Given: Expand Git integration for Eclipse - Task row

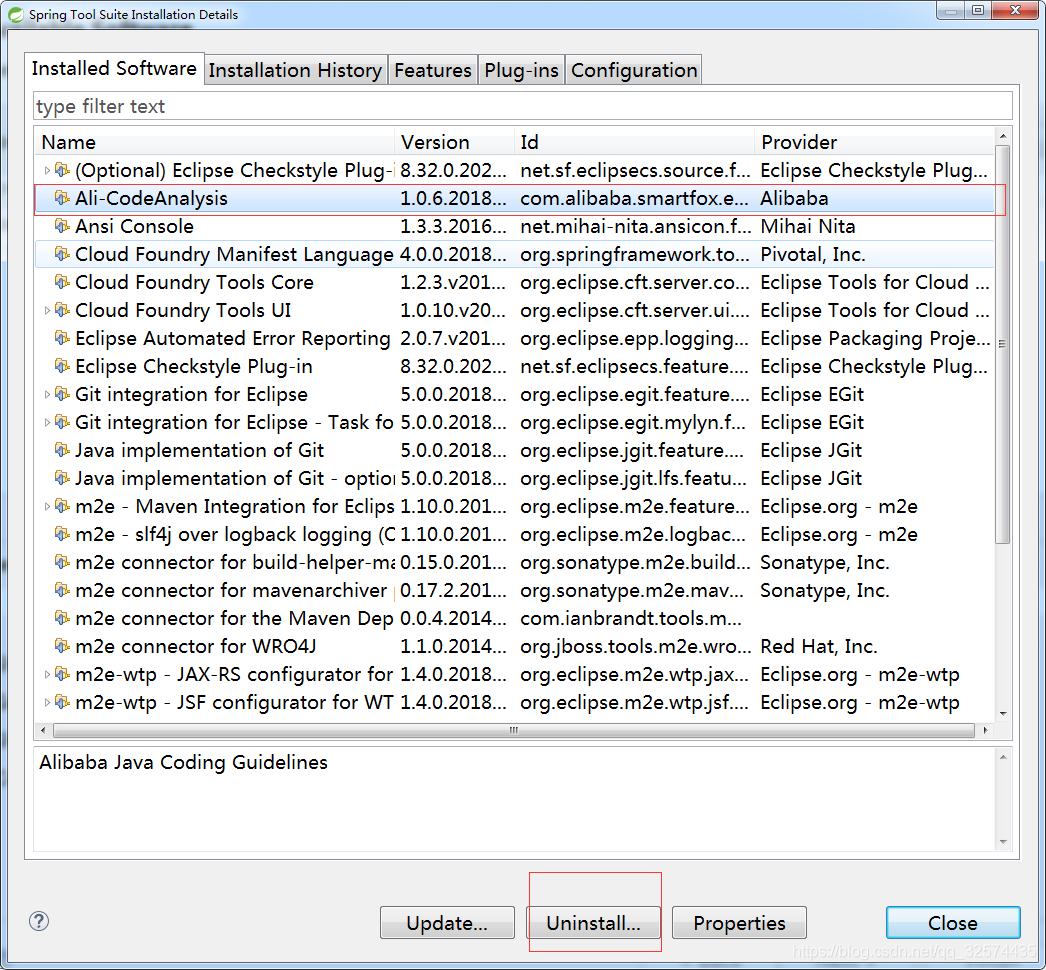Looking at the screenshot, I should (47, 422).
